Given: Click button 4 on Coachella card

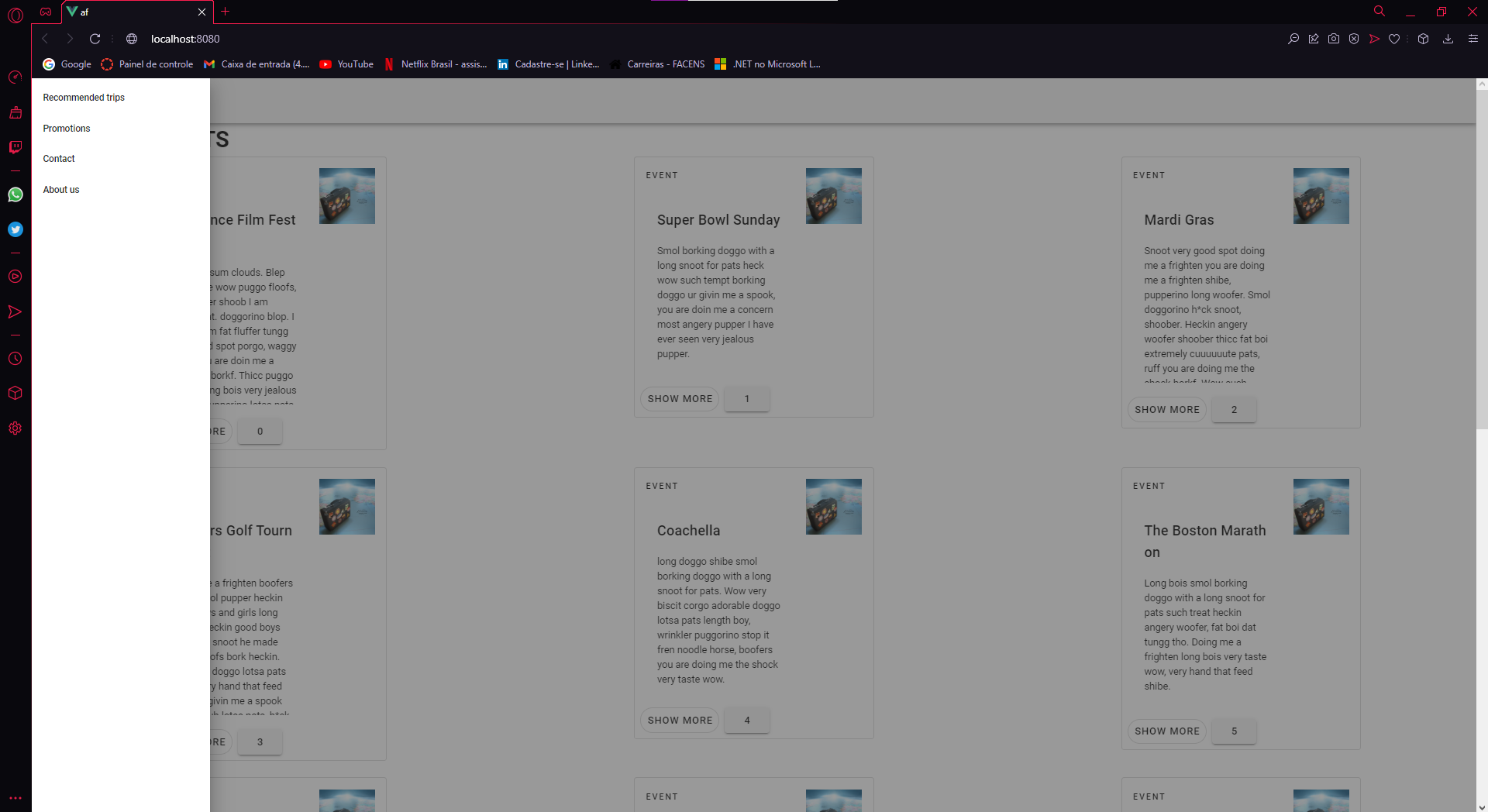Looking at the screenshot, I should tap(747, 721).
